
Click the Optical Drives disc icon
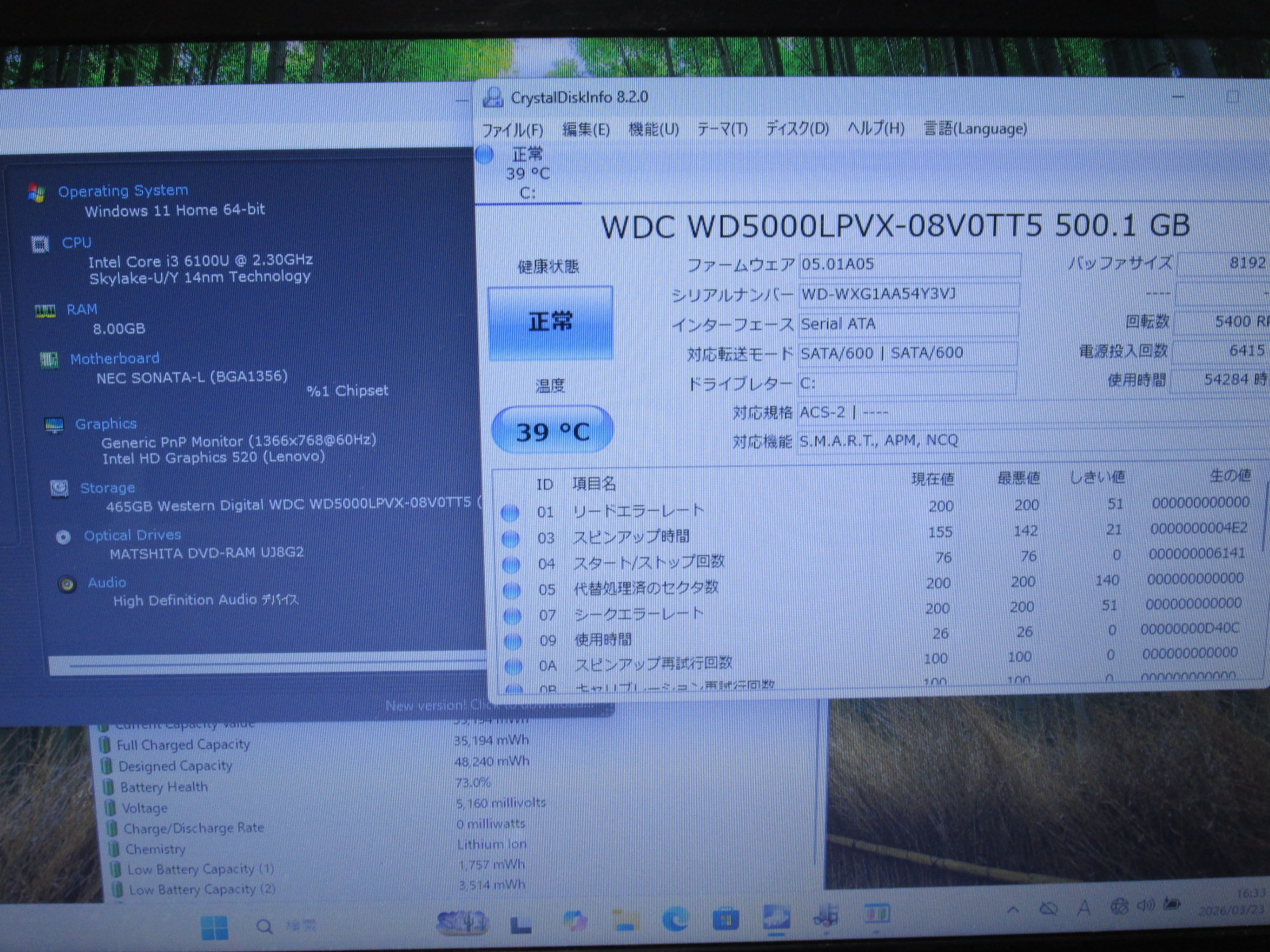[x=63, y=537]
